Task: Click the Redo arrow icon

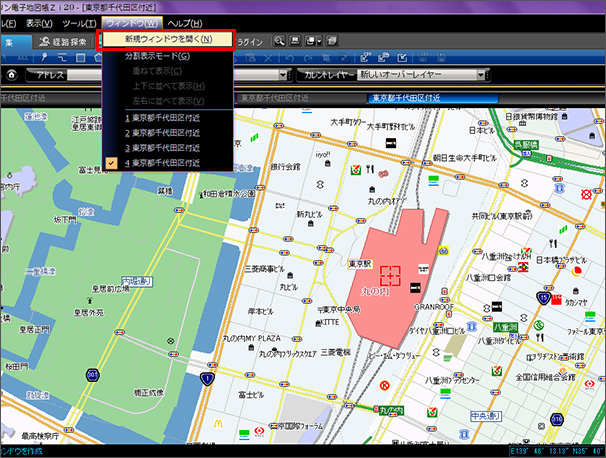Action: click(x=308, y=58)
